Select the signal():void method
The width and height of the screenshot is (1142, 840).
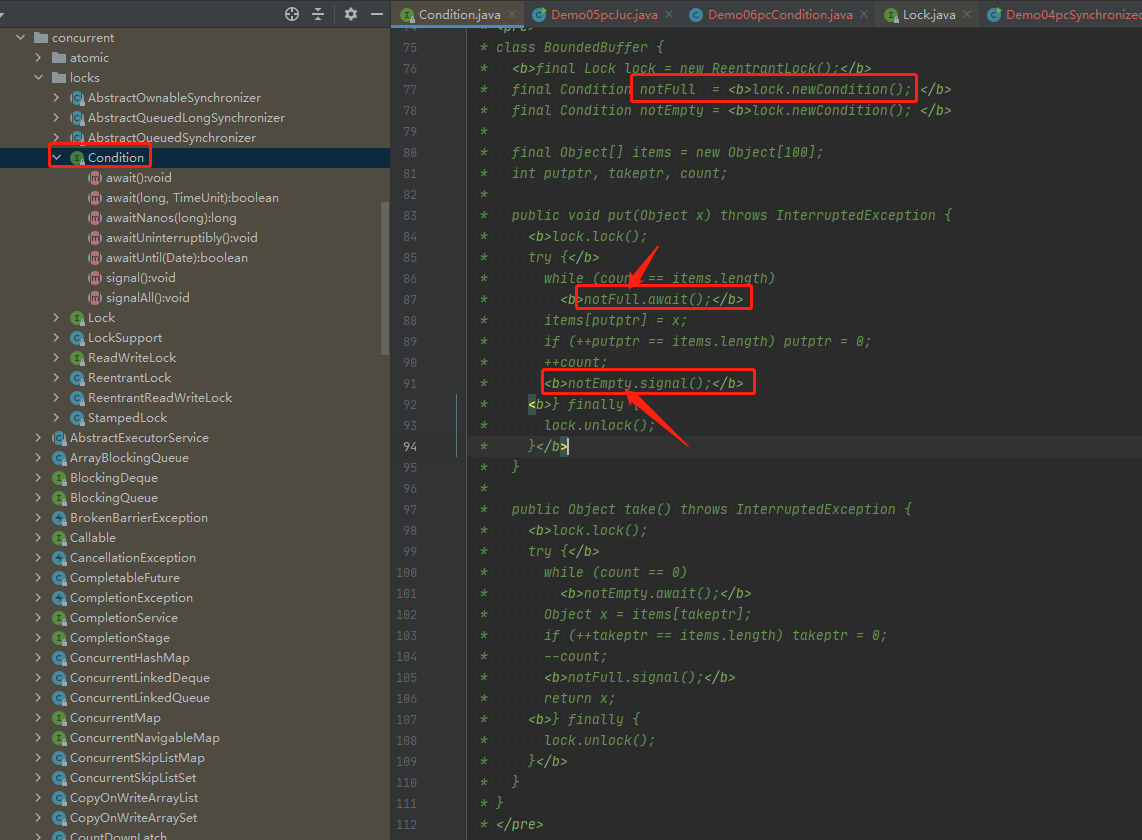click(141, 278)
